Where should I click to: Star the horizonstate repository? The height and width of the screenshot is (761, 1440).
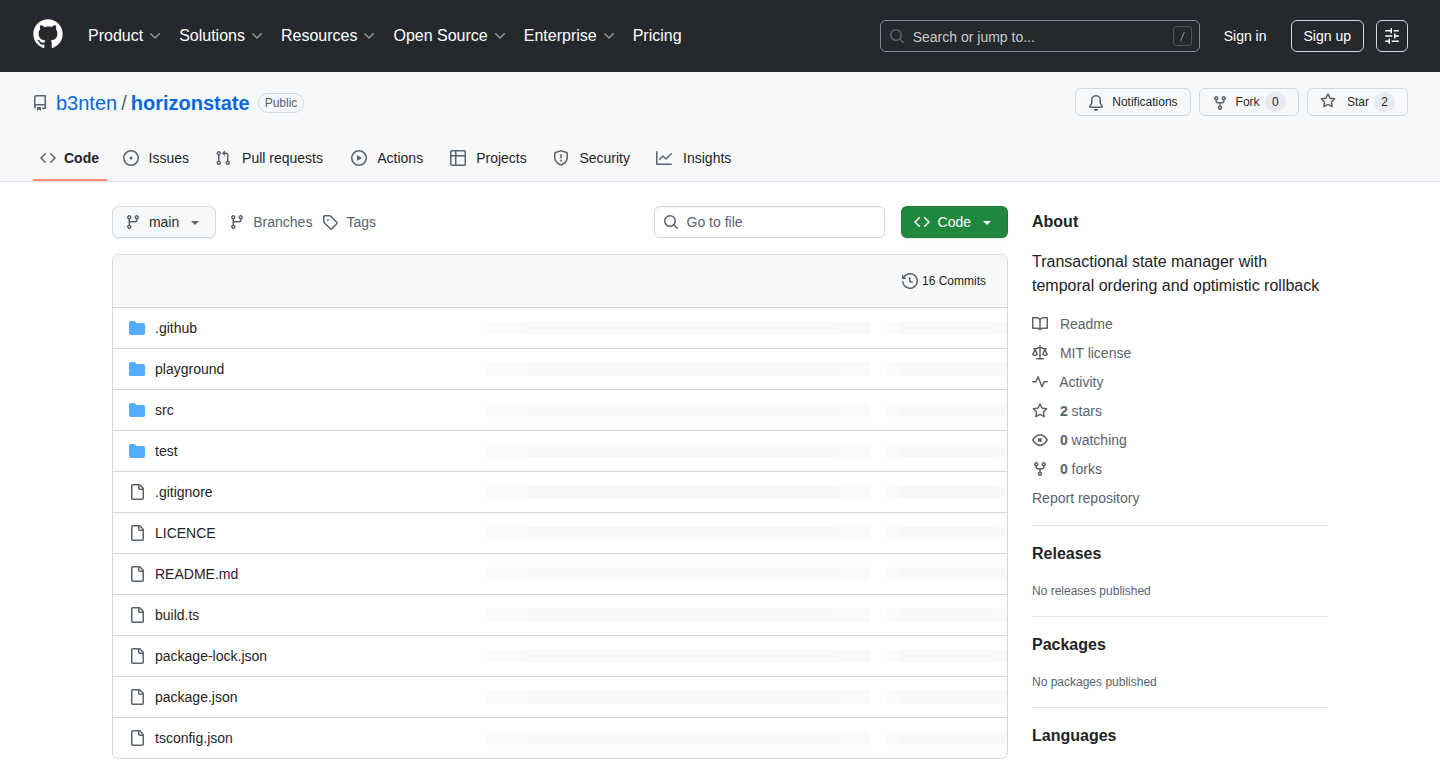[x=1357, y=102]
